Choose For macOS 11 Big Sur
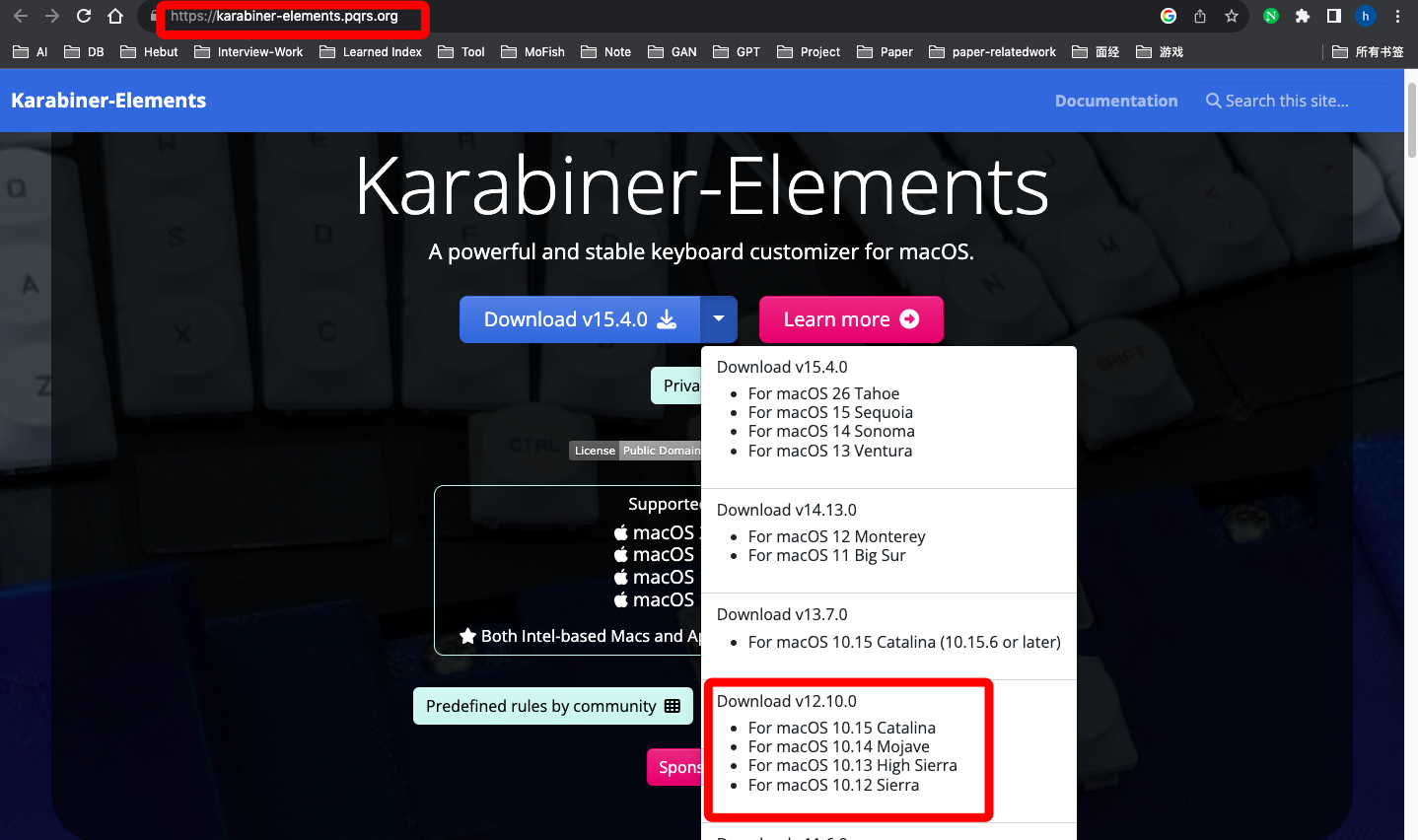Image resolution: width=1418 pixels, height=840 pixels. tap(826, 555)
